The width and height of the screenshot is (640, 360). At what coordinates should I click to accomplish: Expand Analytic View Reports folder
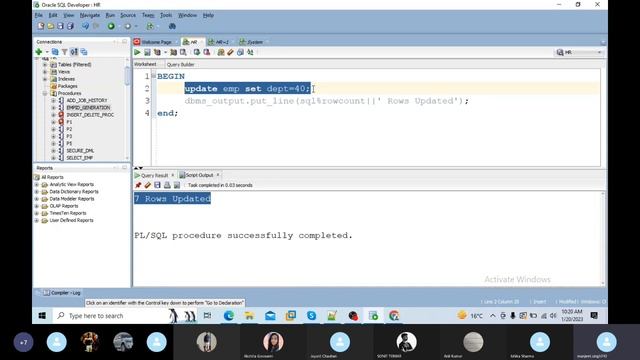click(x=37, y=184)
